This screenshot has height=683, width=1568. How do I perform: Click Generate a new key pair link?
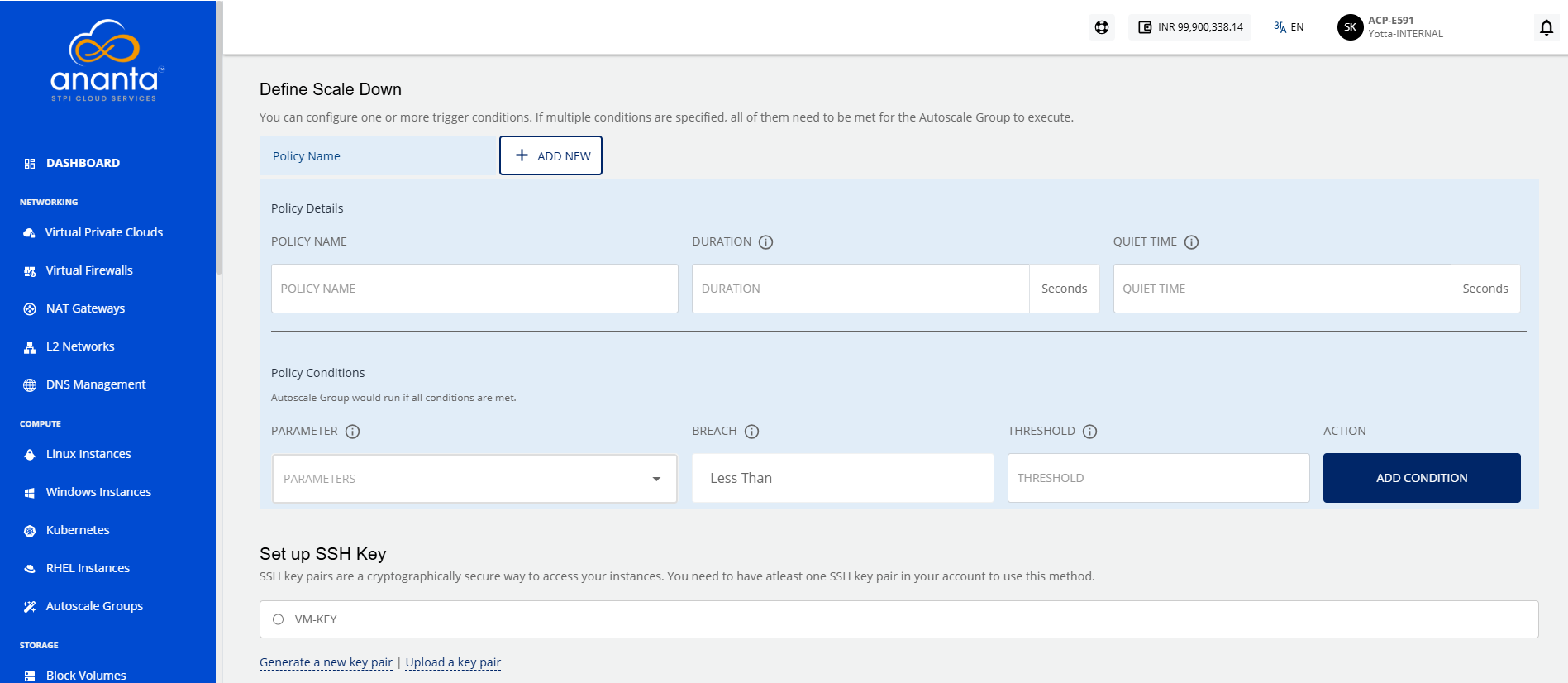(326, 662)
